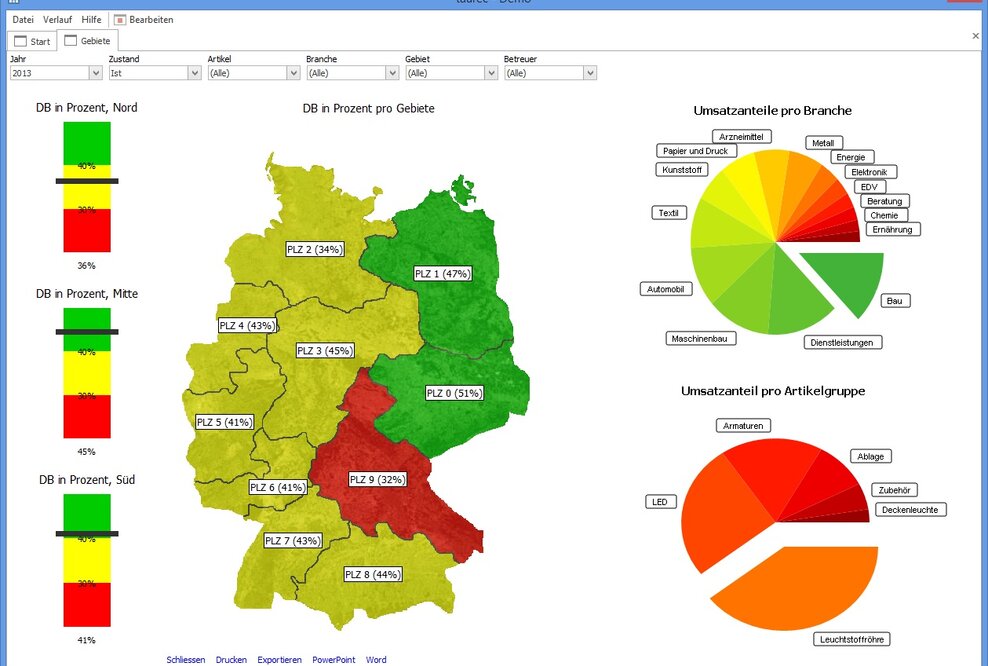Screen dimensions: 988x666
Task: Select the Gebiete tab
Action: (89, 41)
